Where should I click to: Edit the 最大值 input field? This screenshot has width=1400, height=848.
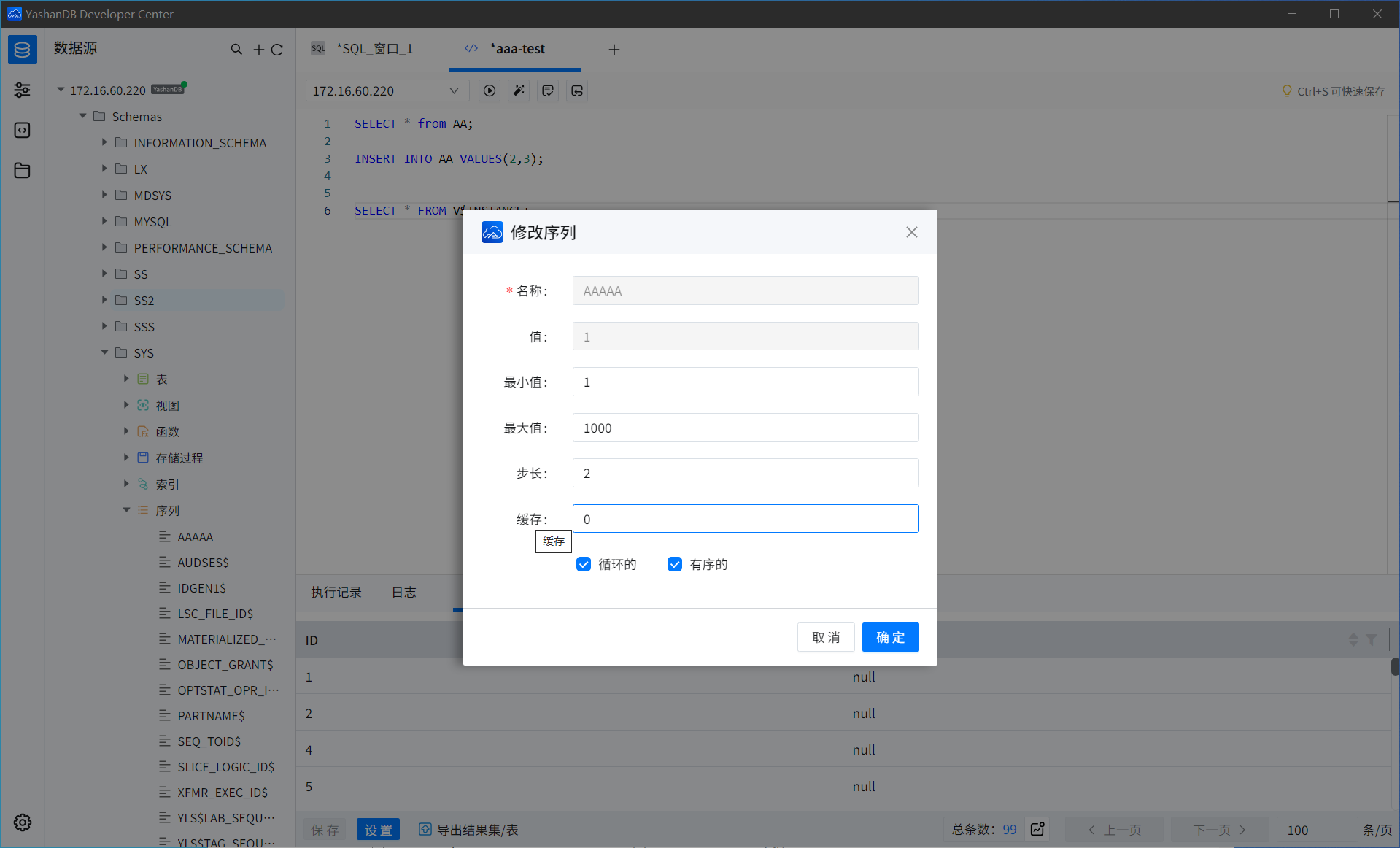745,427
